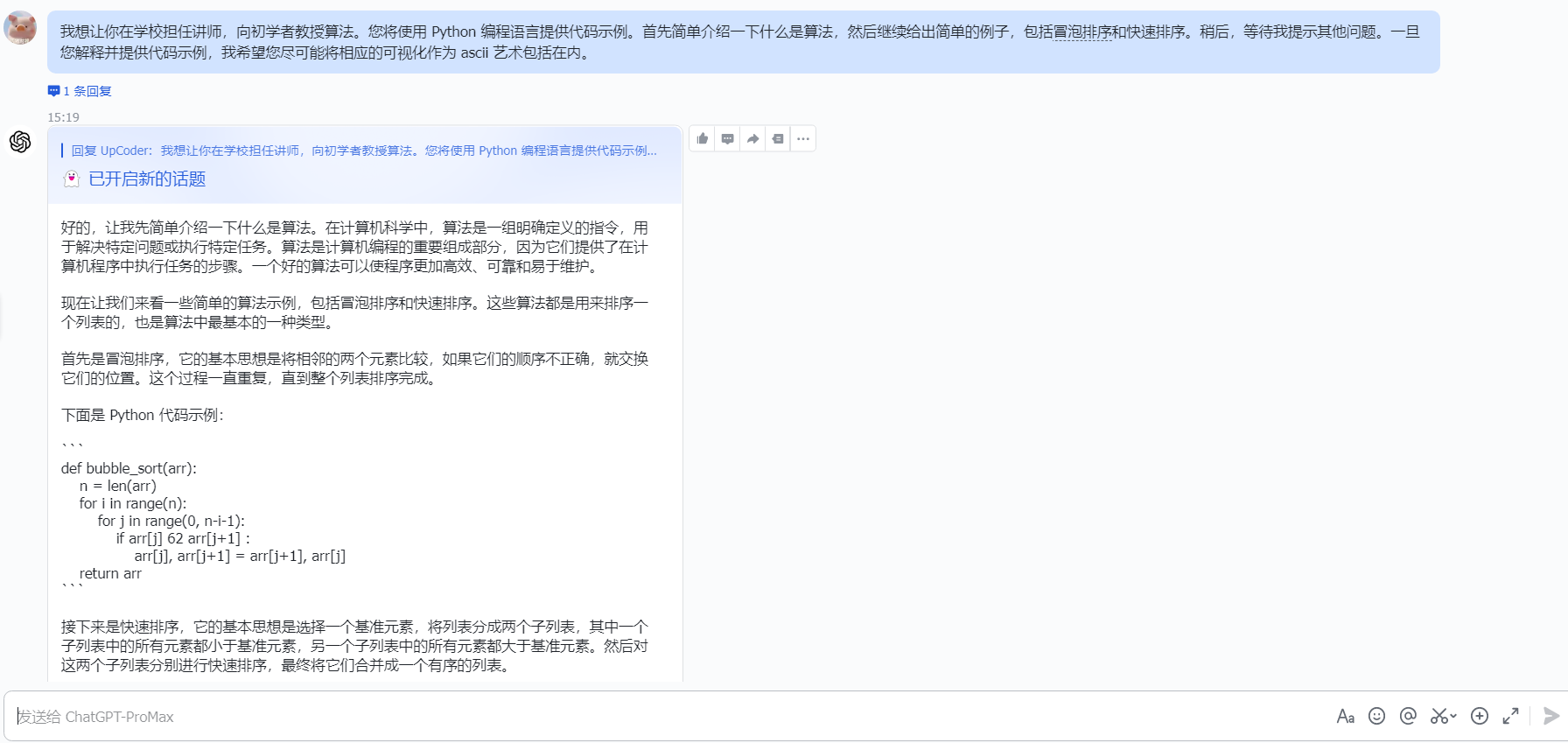1568x743 pixels.
Task: Click UpCoder's pig avatar thumbnail
Action: (x=20, y=27)
